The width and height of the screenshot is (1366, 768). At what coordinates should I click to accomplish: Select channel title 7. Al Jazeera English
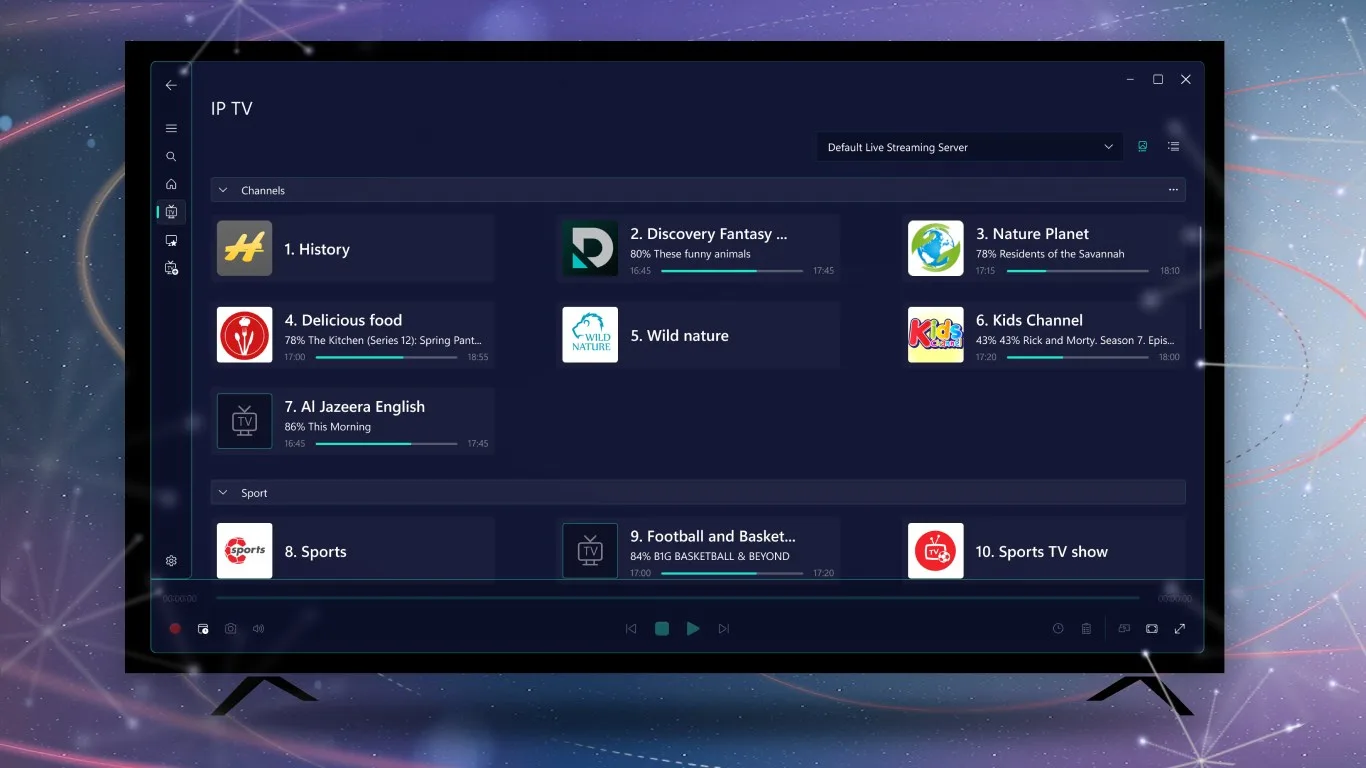(x=355, y=407)
